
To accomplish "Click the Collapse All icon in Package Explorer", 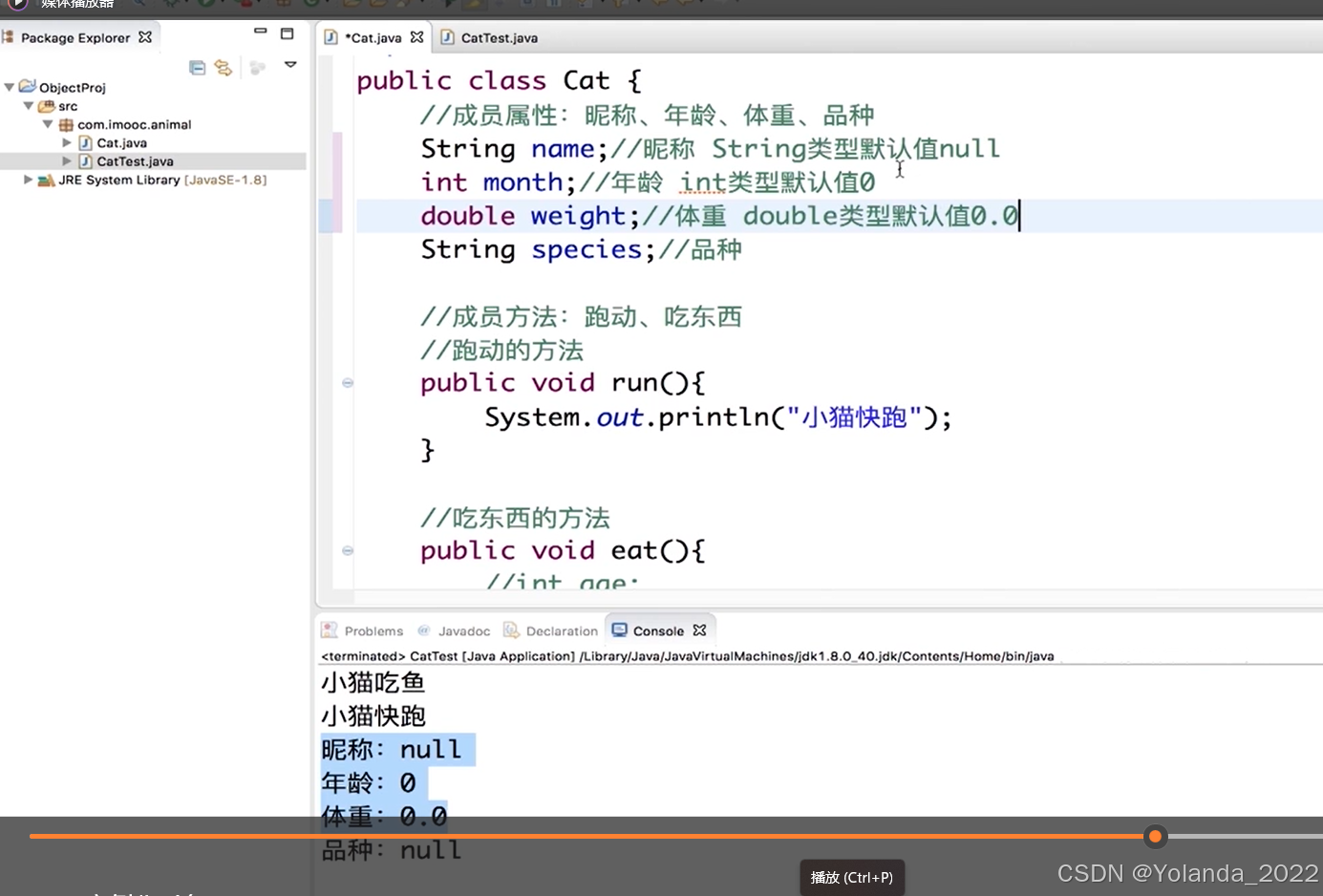I will [x=198, y=68].
